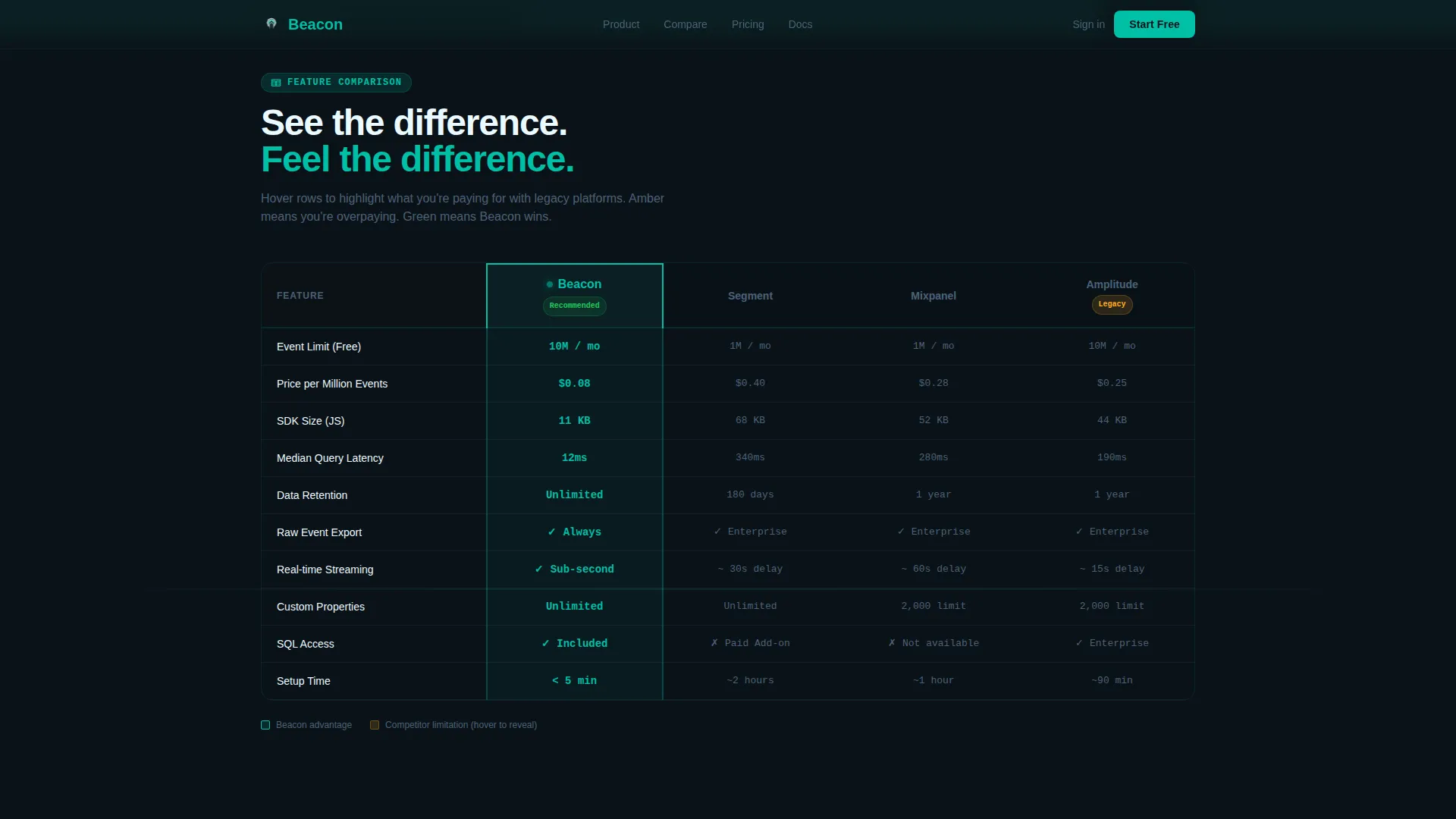Click Mixpanel's 52 KB cell

coord(934,421)
